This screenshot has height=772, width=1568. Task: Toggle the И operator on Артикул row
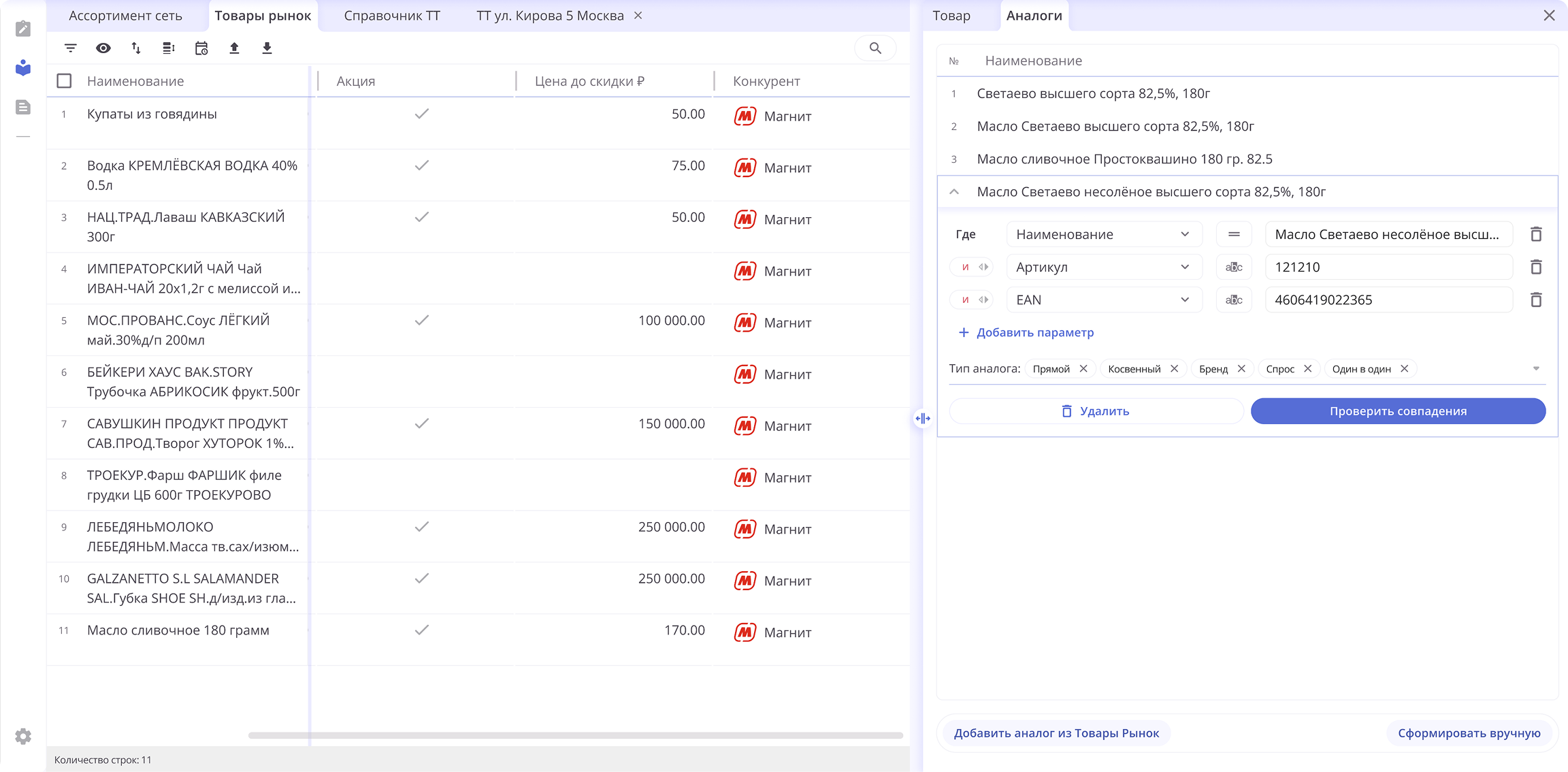coord(965,268)
